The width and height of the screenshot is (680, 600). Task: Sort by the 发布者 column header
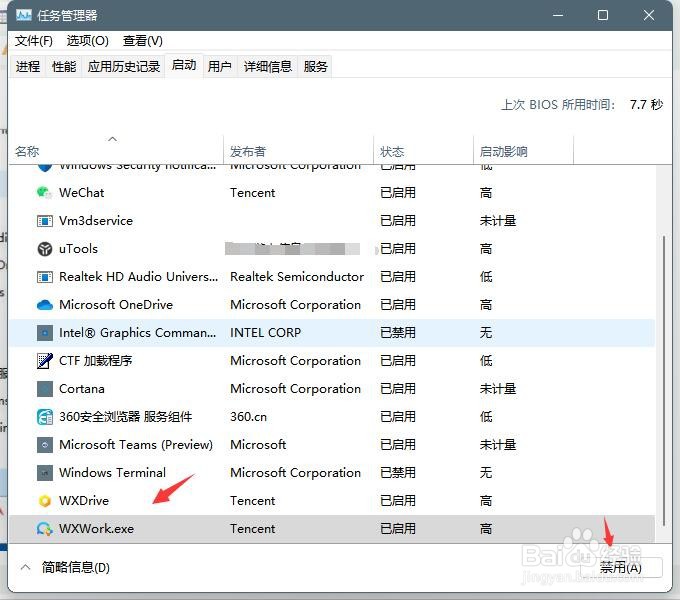click(x=298, y=150)
